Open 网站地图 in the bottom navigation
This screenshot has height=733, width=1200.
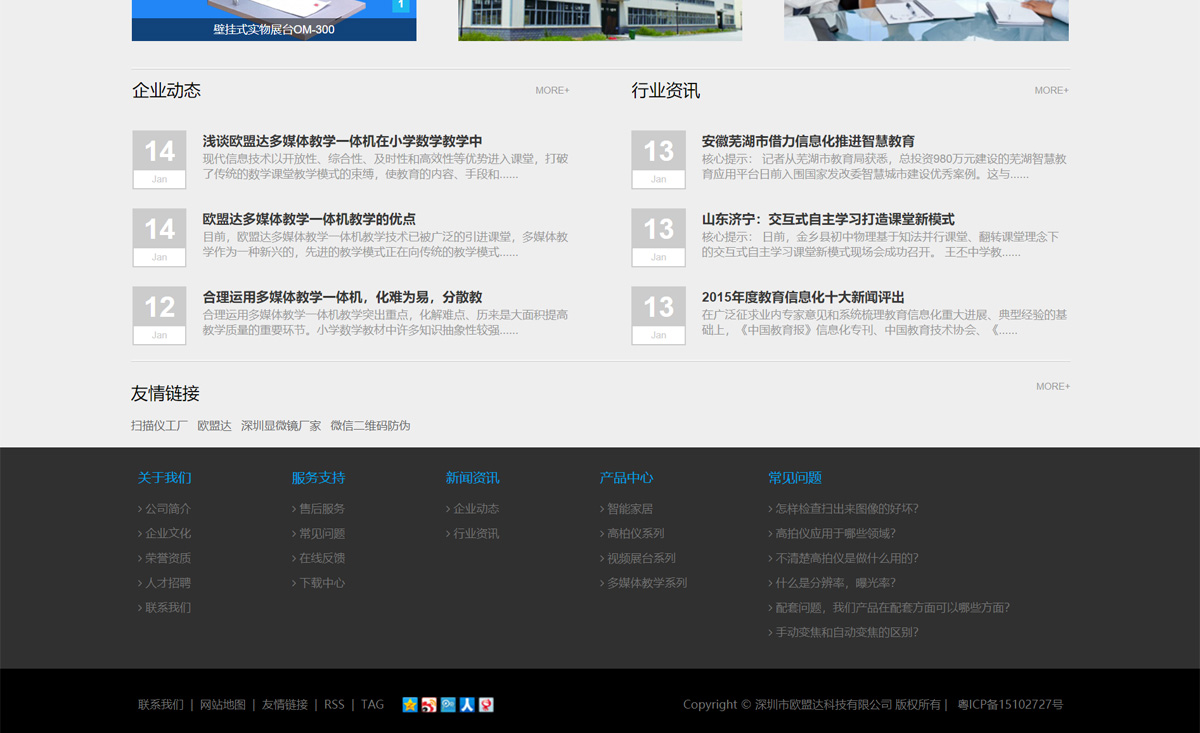pos(222,704)
